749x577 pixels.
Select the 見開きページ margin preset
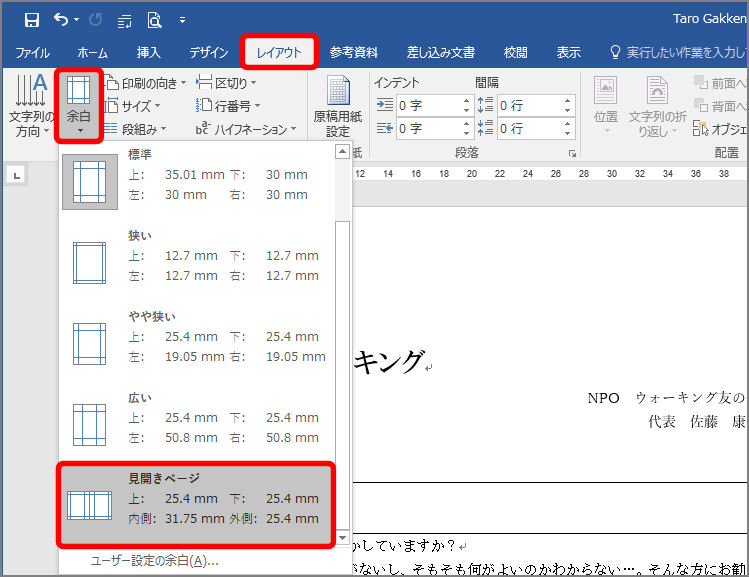[196, 504]
